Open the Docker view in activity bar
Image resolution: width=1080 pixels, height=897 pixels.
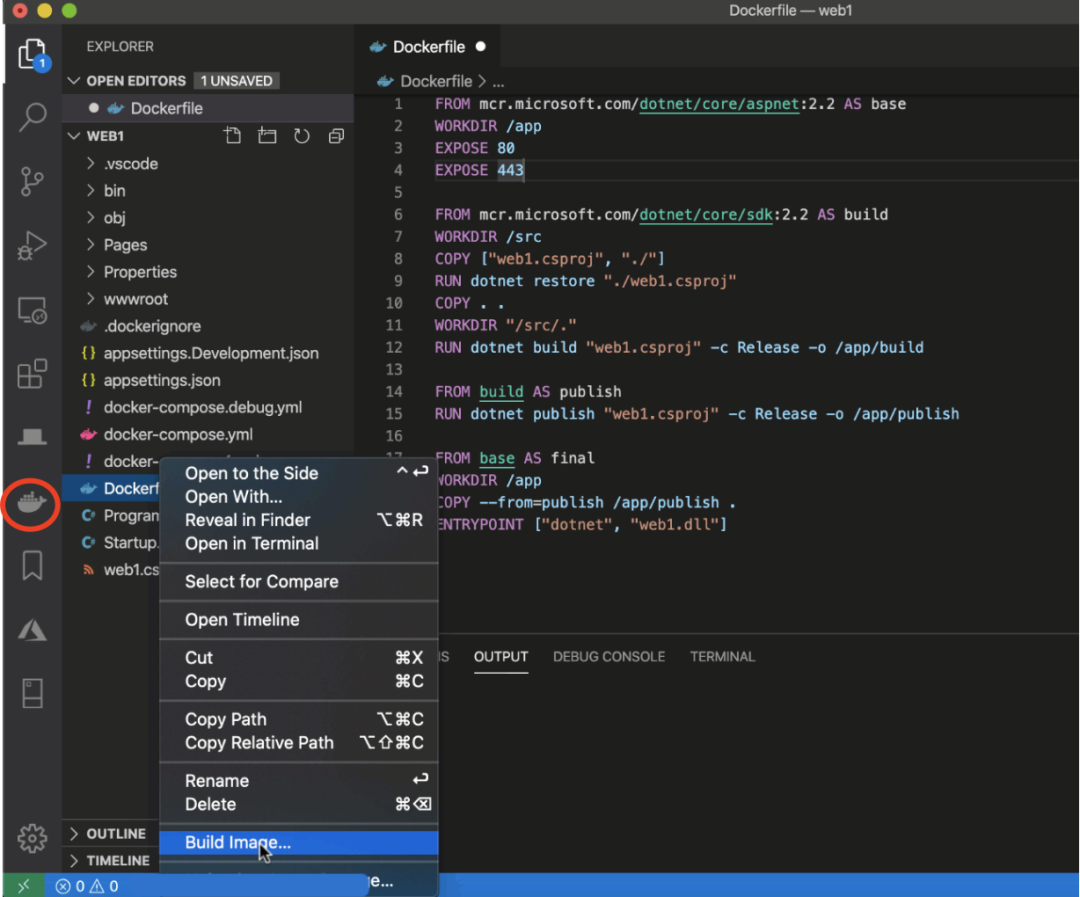click(32, 502)
